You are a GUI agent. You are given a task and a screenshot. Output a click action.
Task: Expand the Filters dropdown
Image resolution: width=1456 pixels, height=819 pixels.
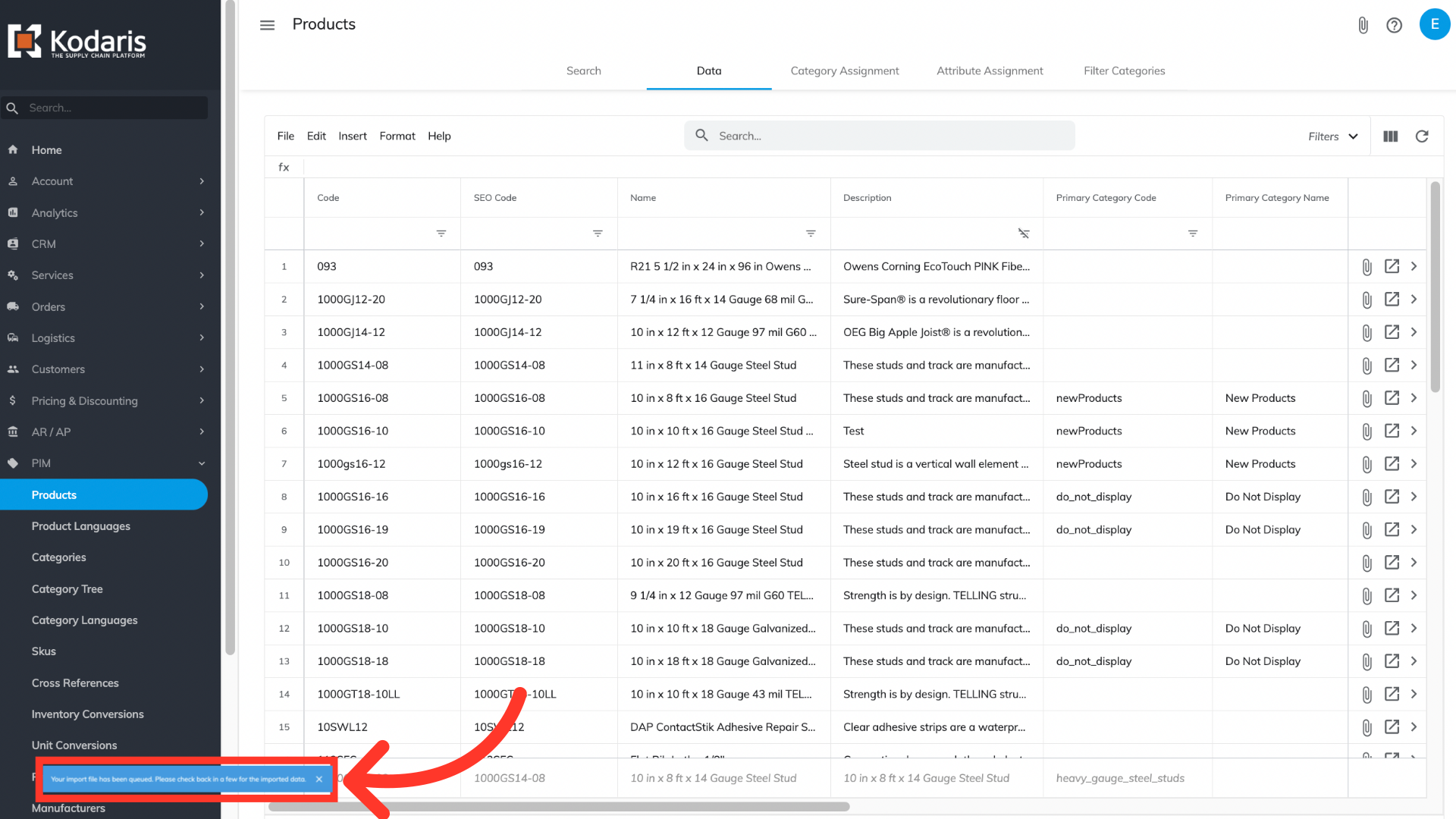point(1332,136)
